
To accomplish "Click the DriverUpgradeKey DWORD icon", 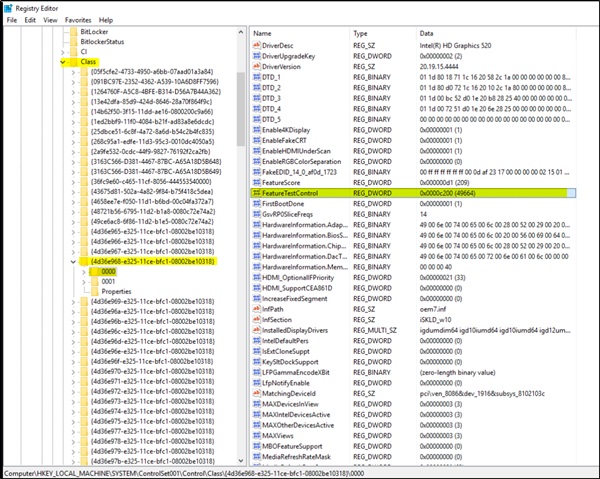I will coord(256,56).
